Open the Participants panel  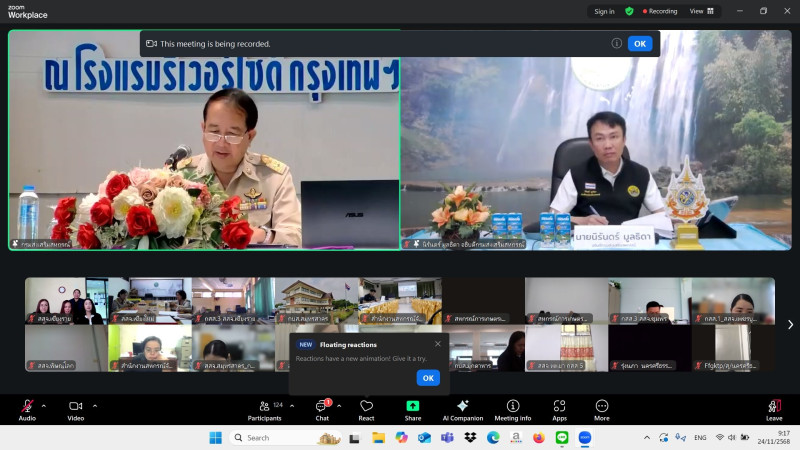pyautogui.click(x=265, y=408)
